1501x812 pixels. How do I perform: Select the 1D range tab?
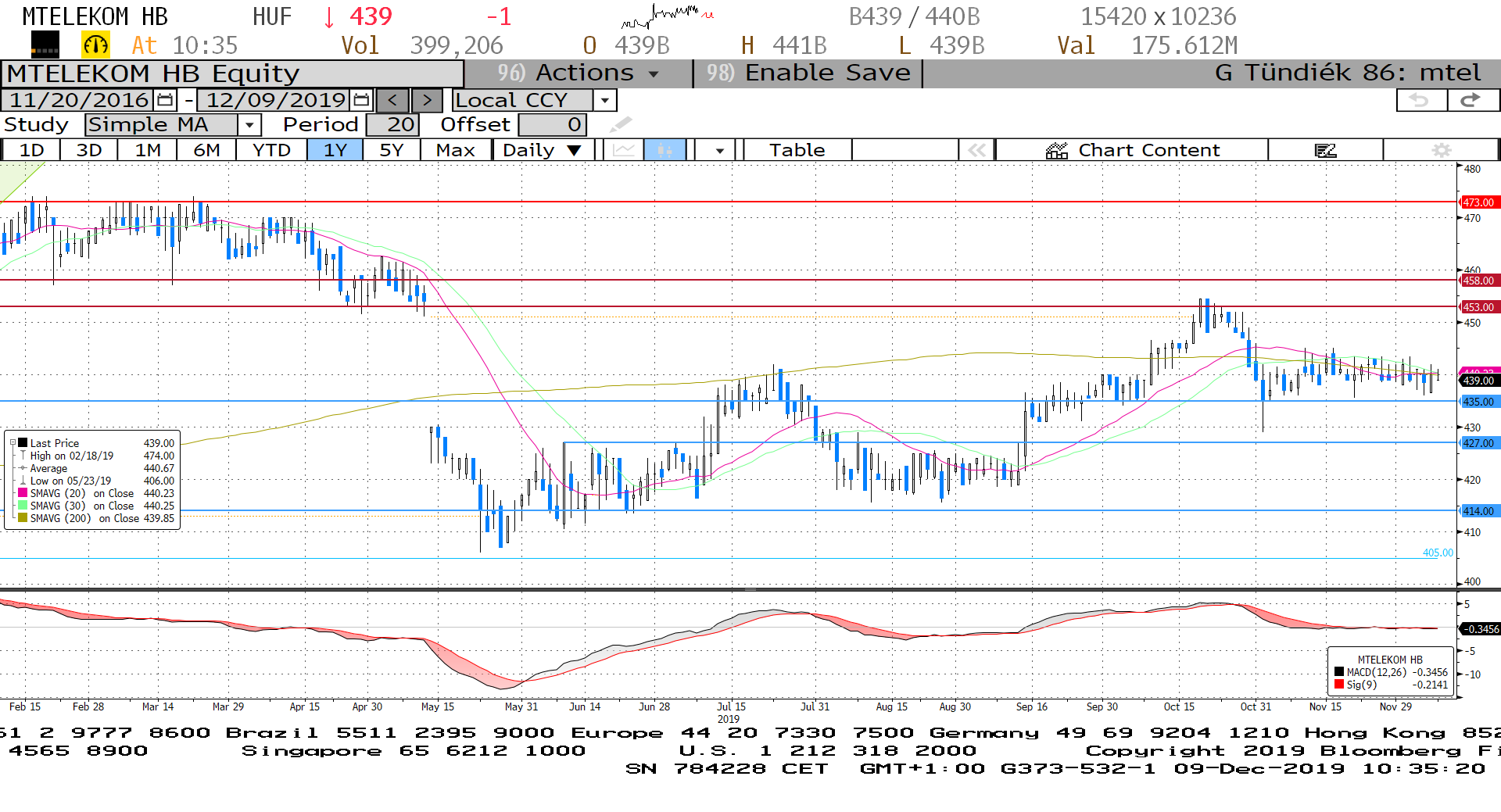coord(31,150)
